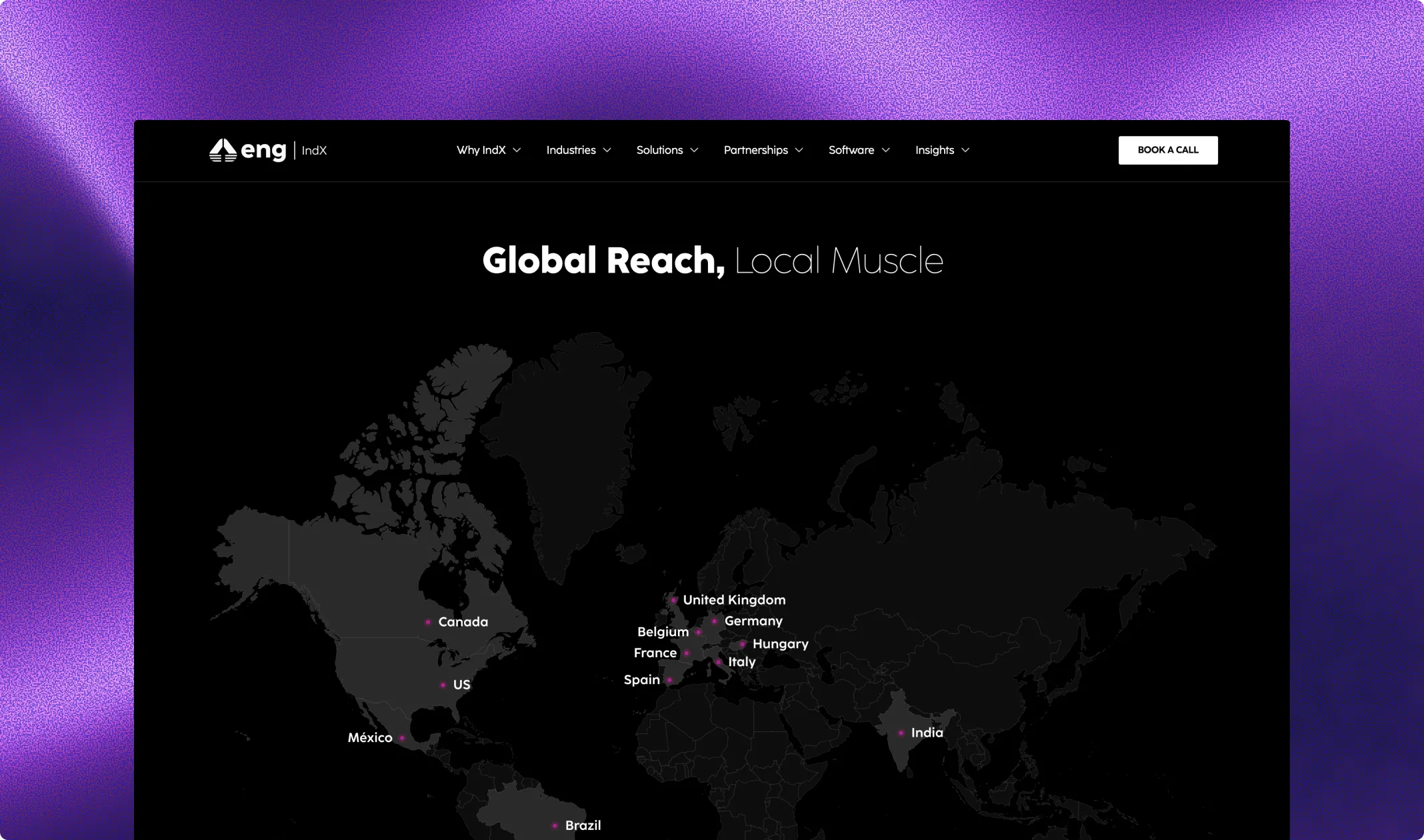The width and height of the screenshot is (1424, 840).
Task: Click the France map dot
Action: [x=685, y=653]
